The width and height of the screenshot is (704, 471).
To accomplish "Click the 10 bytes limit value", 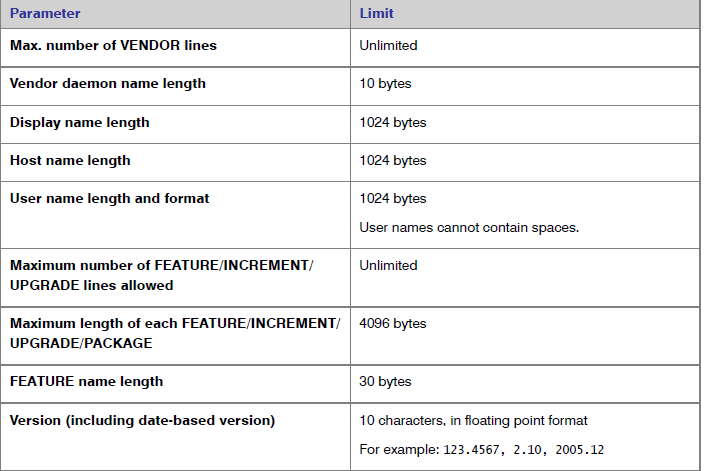I will (385, 84).
